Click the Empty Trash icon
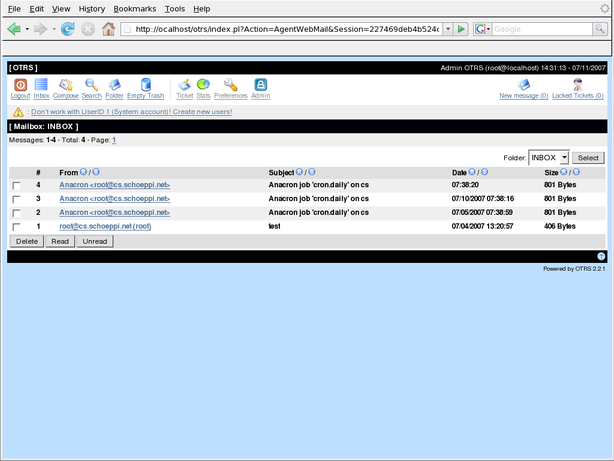The image size is (614, 461). point(146,85)
